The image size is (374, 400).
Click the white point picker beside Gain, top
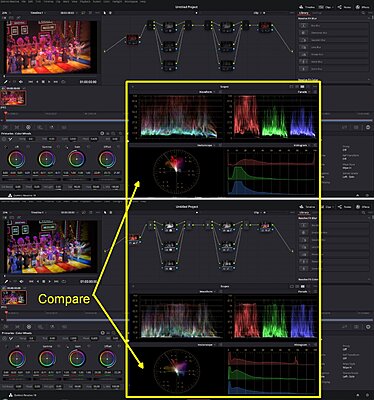tap(67, 147)
